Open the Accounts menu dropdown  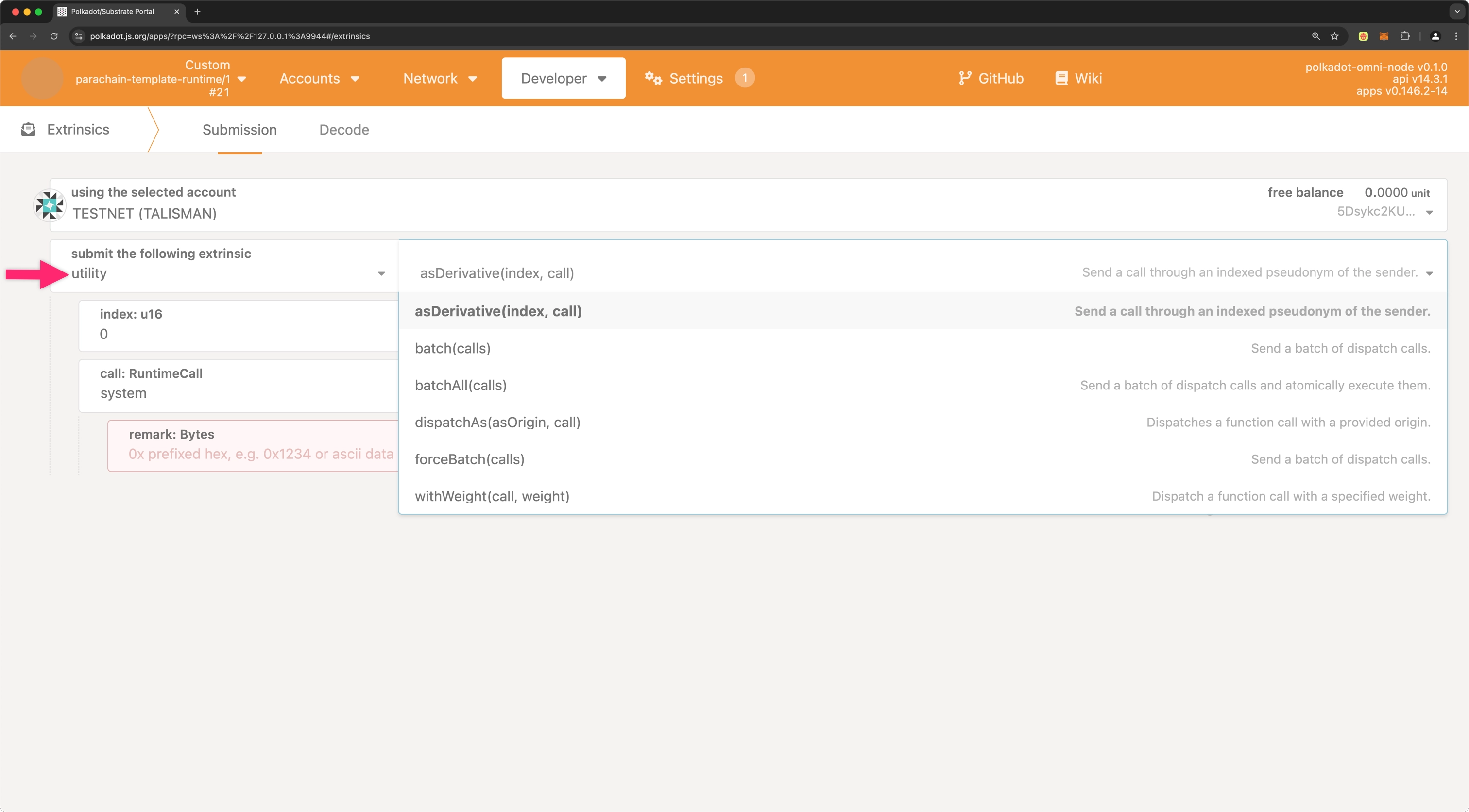(x=319, y=78)
